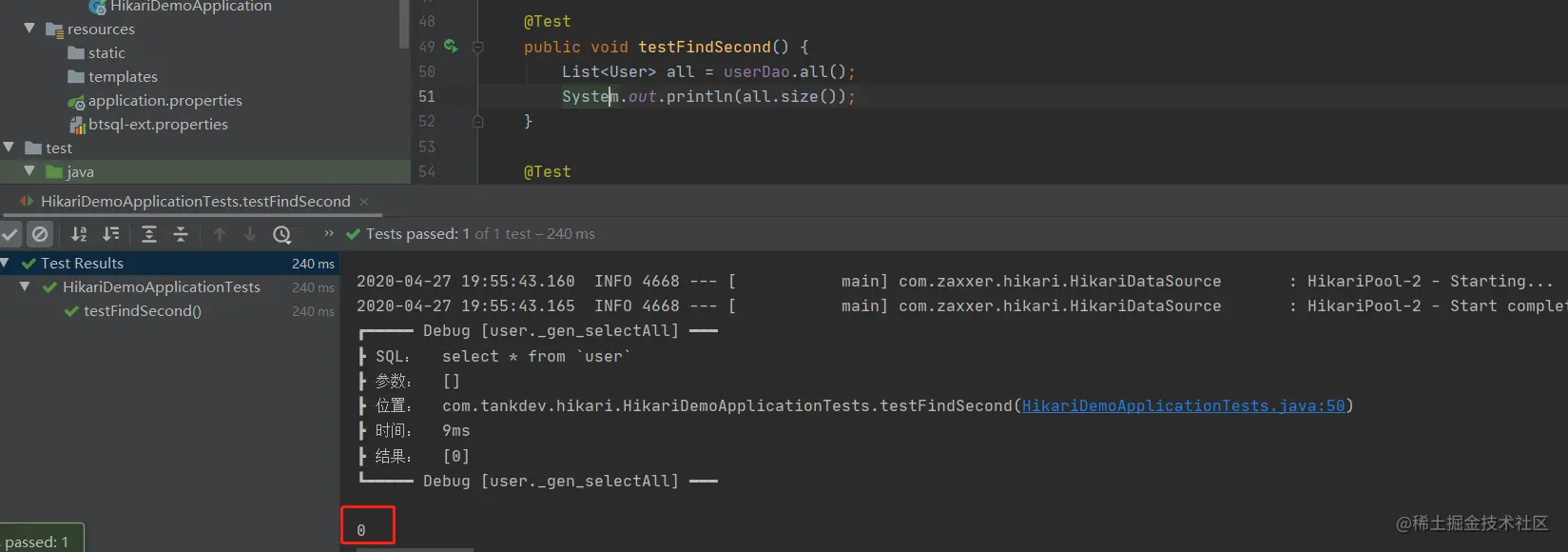Open application.properties file
This screenshot has height=552, width=1568.
coord(165,101)
